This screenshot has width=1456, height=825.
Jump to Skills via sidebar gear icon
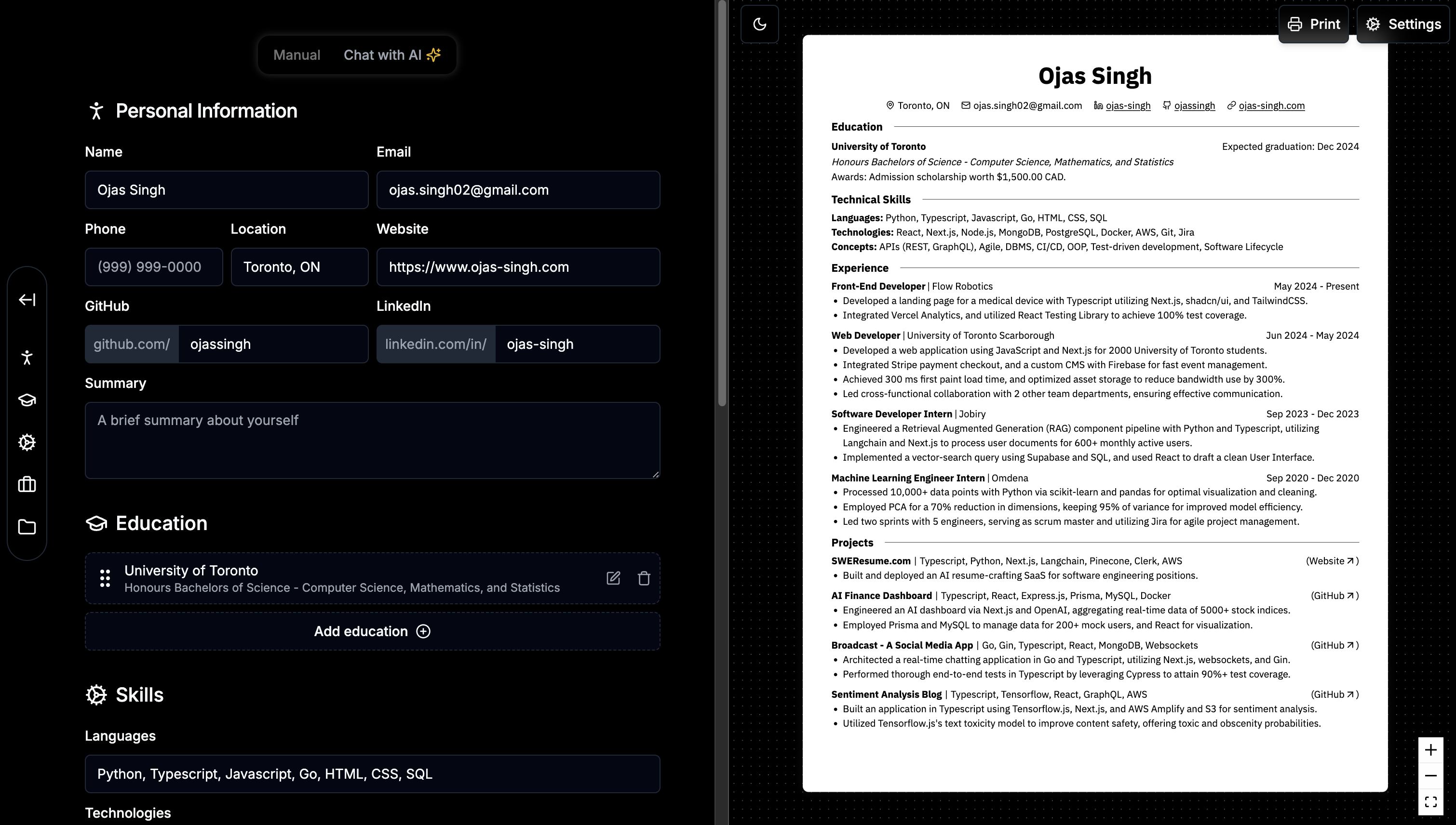click(27, 442)
